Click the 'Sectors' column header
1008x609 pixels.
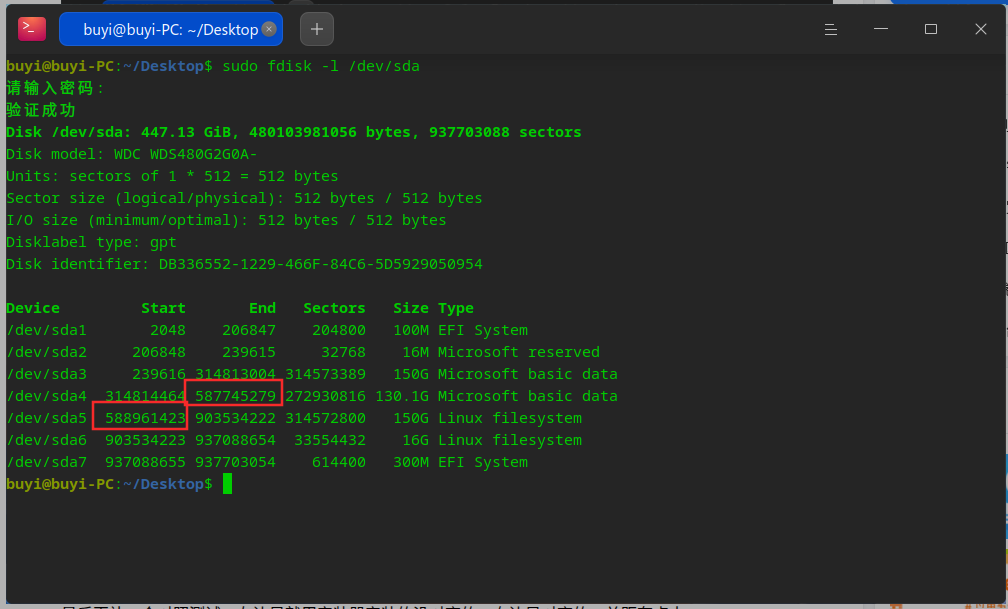click(334, 309)
